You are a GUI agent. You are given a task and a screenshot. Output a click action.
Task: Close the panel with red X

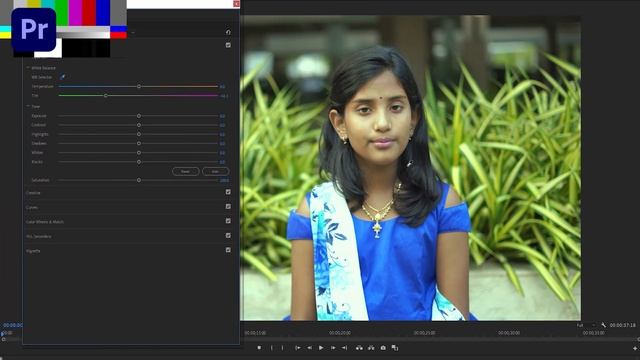(236, 4)
